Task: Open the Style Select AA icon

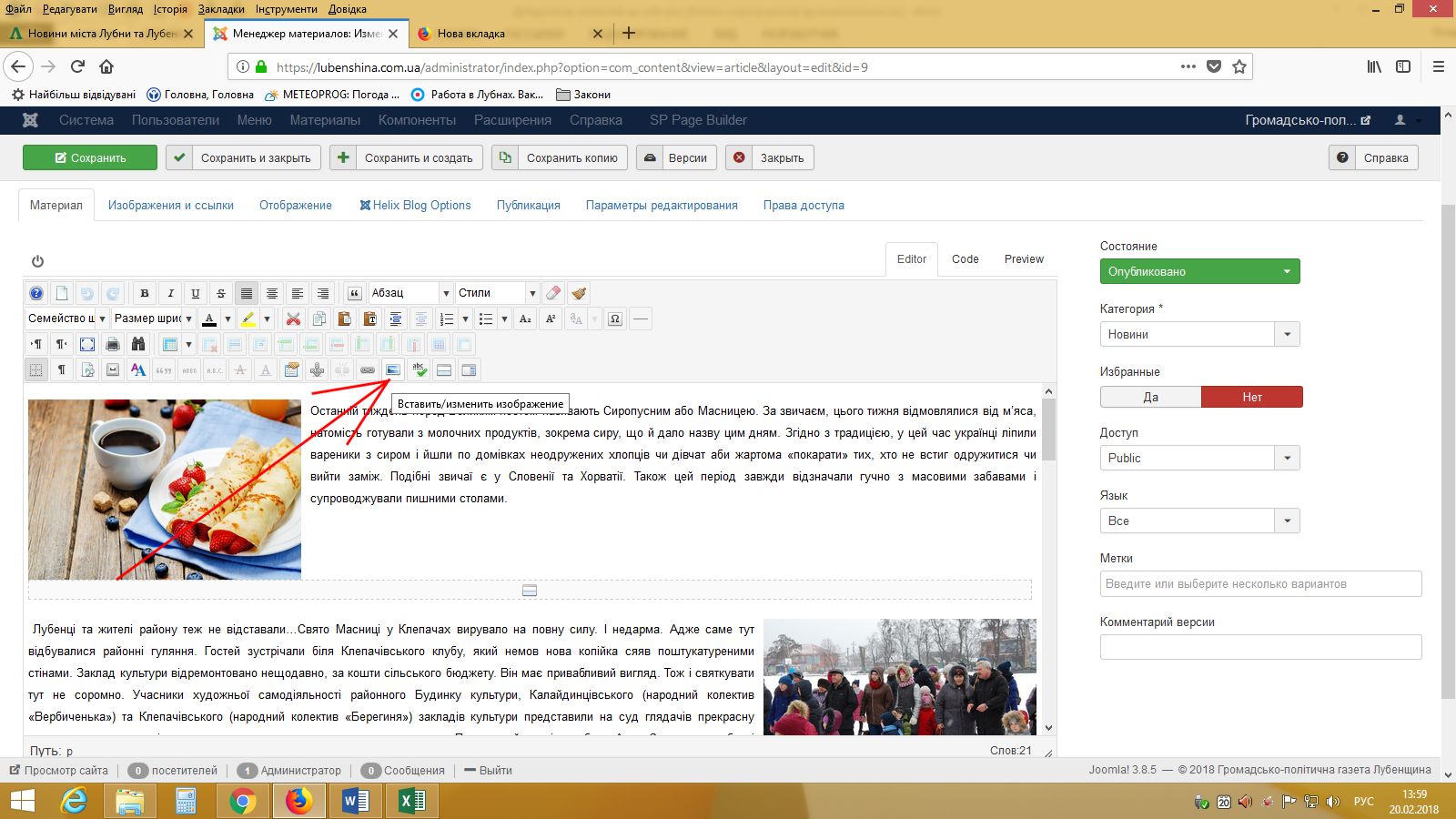Action: 138,369
